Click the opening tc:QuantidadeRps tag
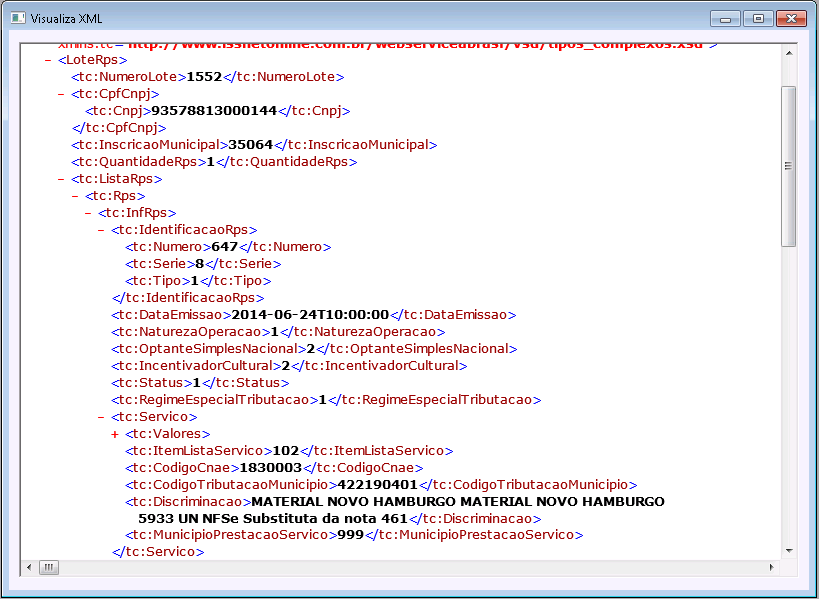Screen dimensions: 819x599 click(139, 162)
